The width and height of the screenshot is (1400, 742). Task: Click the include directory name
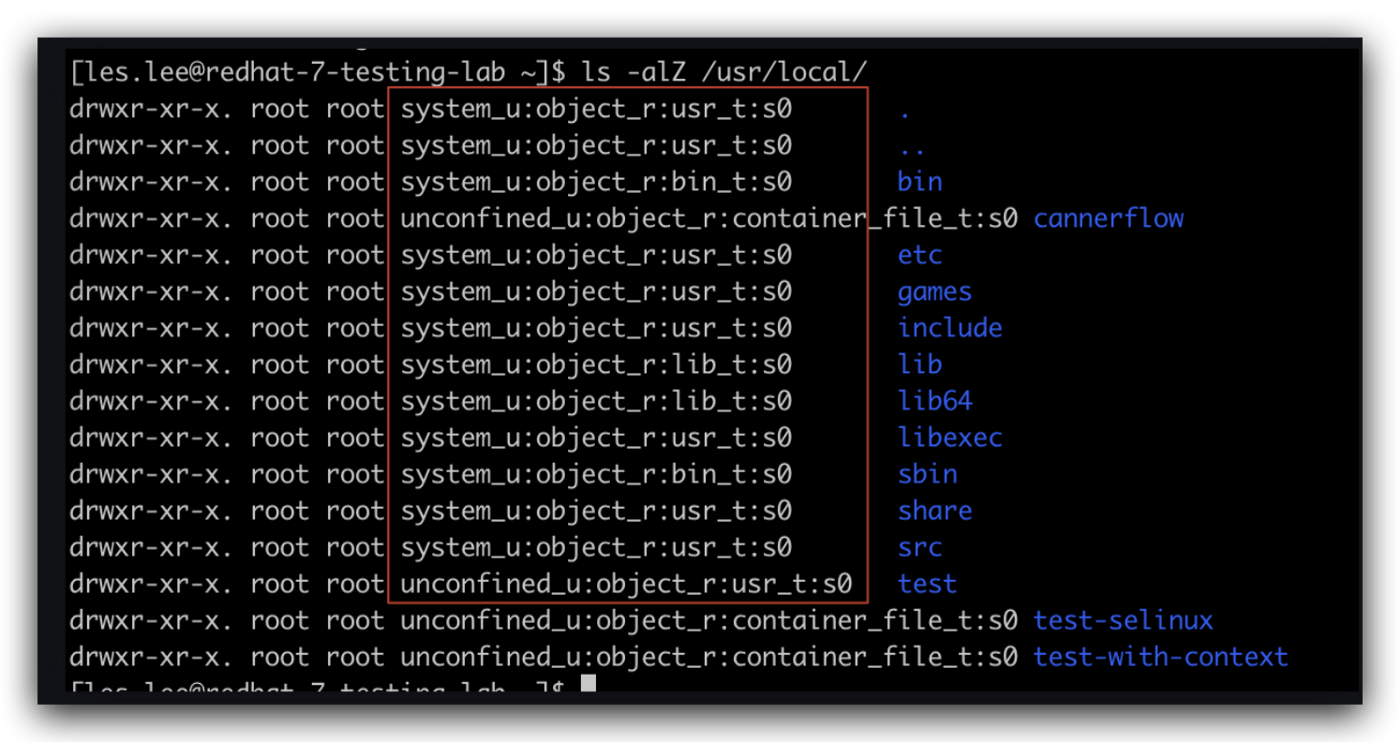click(x=949, y=328)
